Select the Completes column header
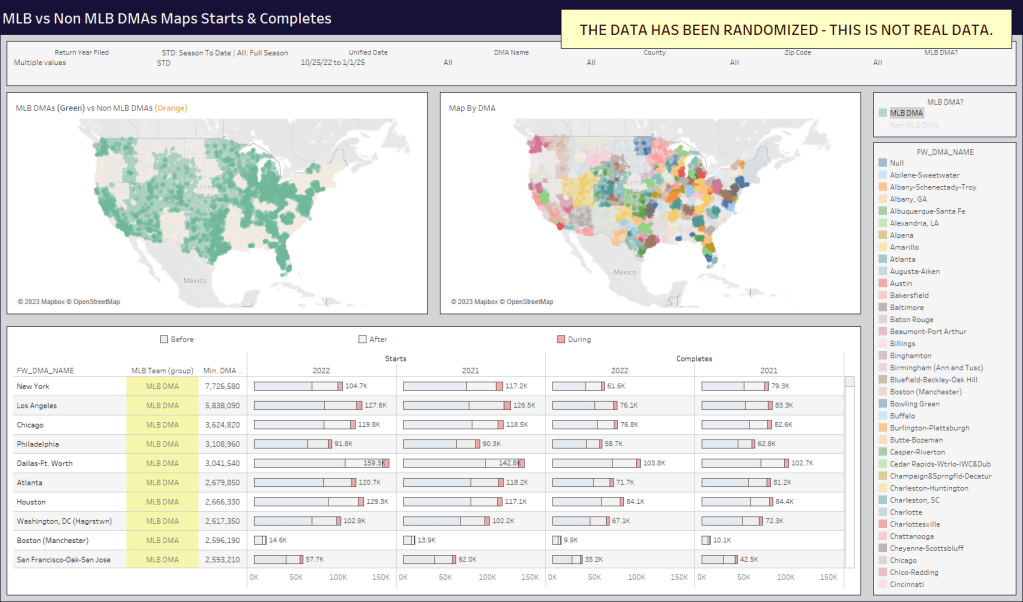The height and width of the screenshot is (602, 1023). pyautogui.click(x=694, y=357)
